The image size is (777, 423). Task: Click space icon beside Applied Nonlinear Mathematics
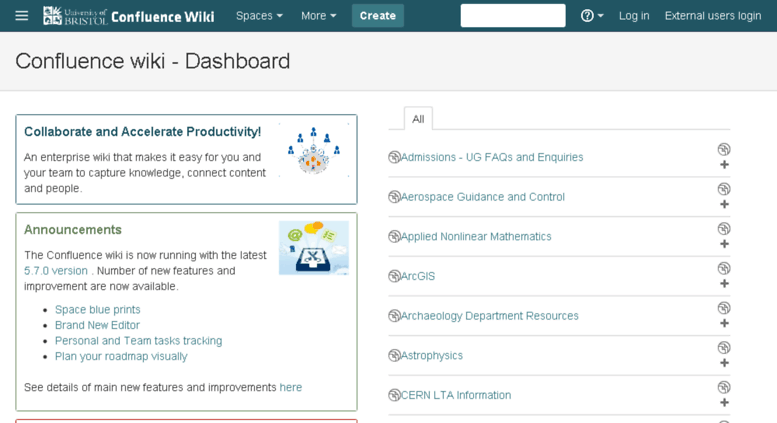394,236
